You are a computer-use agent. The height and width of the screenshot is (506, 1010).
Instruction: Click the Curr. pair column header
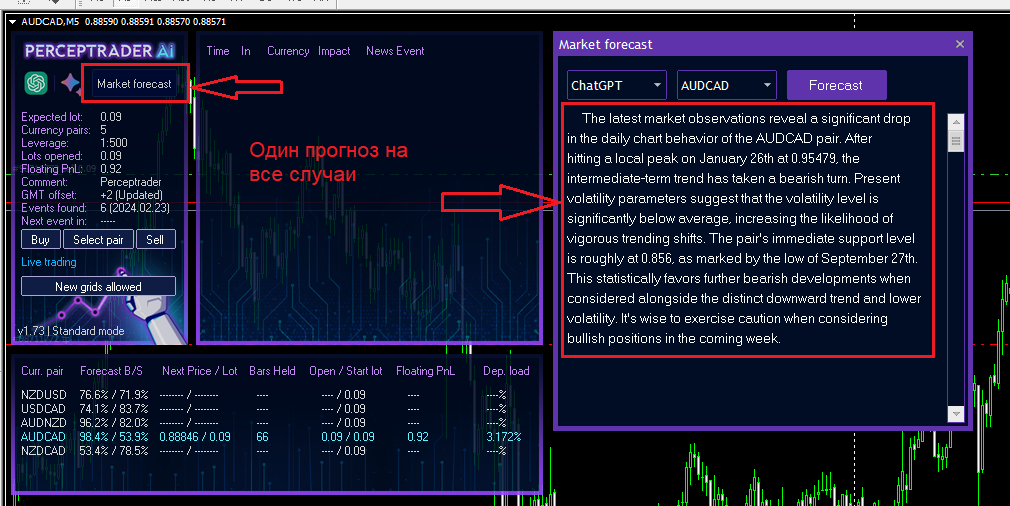tap(43, 371)
